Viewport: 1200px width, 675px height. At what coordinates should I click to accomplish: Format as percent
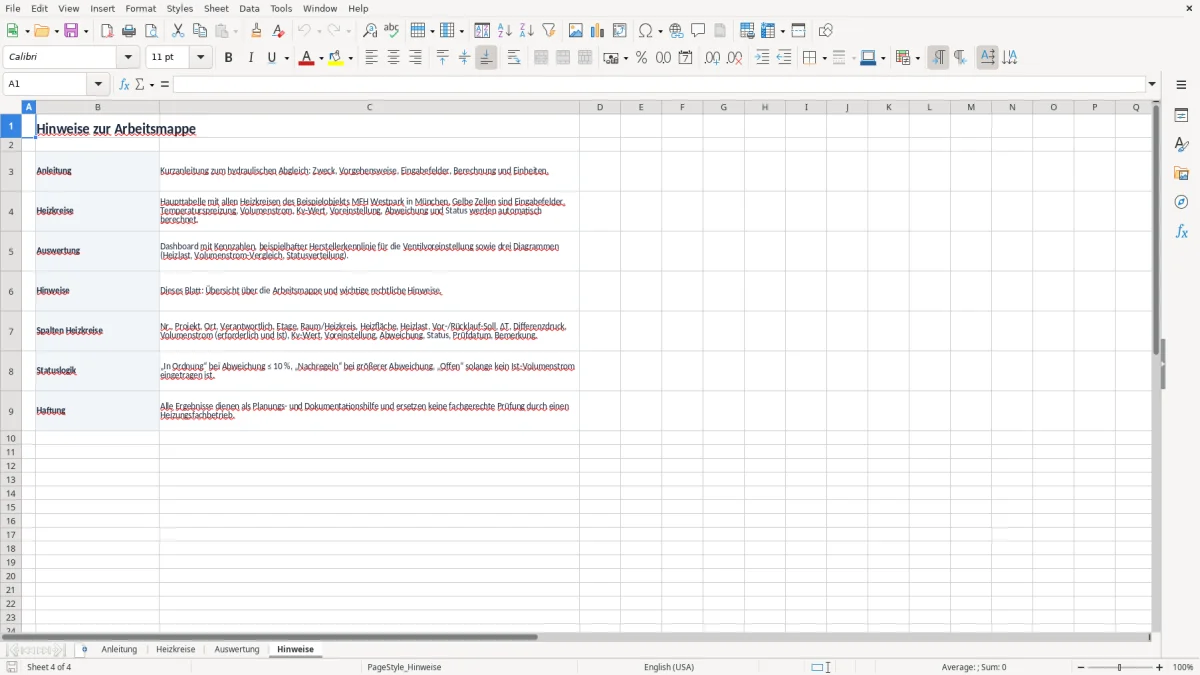click(641, 58)
